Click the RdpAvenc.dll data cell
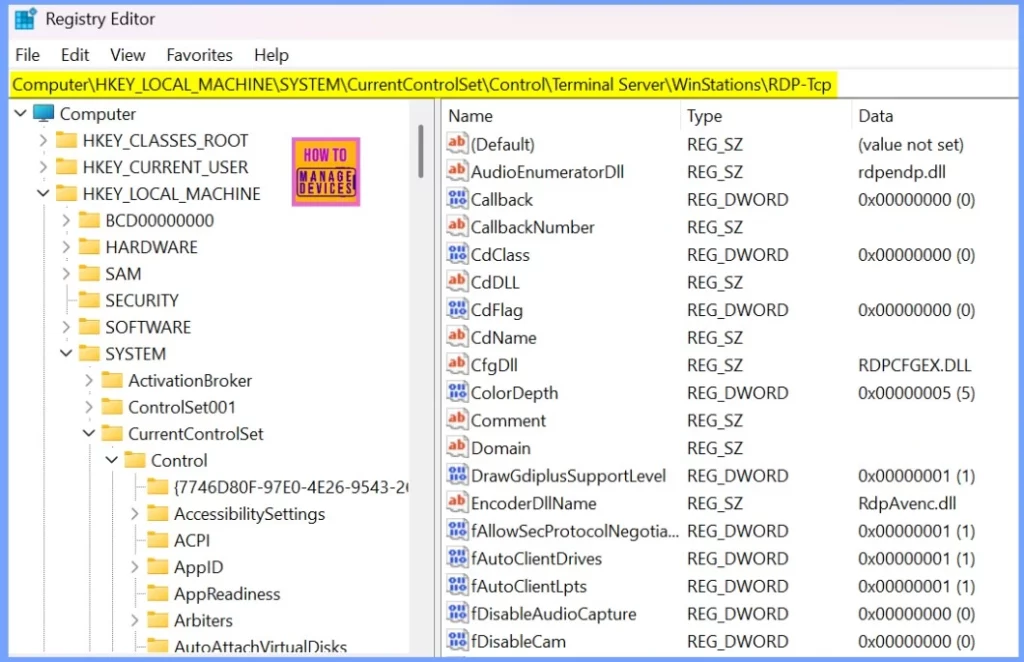Image resolution: width=1024 pixels, height=662 pixels. click(x=907, y=503)
